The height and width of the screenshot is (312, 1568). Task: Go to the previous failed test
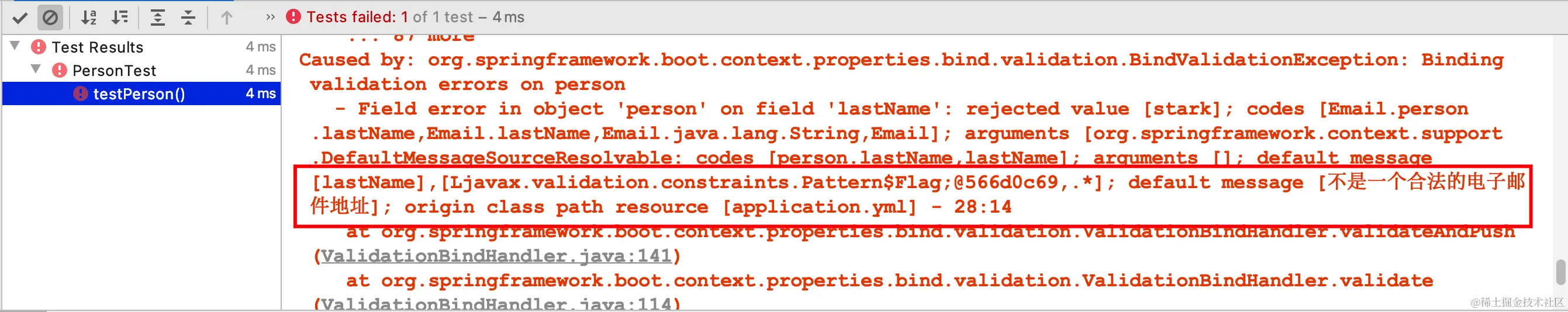[x=226, y=18]
